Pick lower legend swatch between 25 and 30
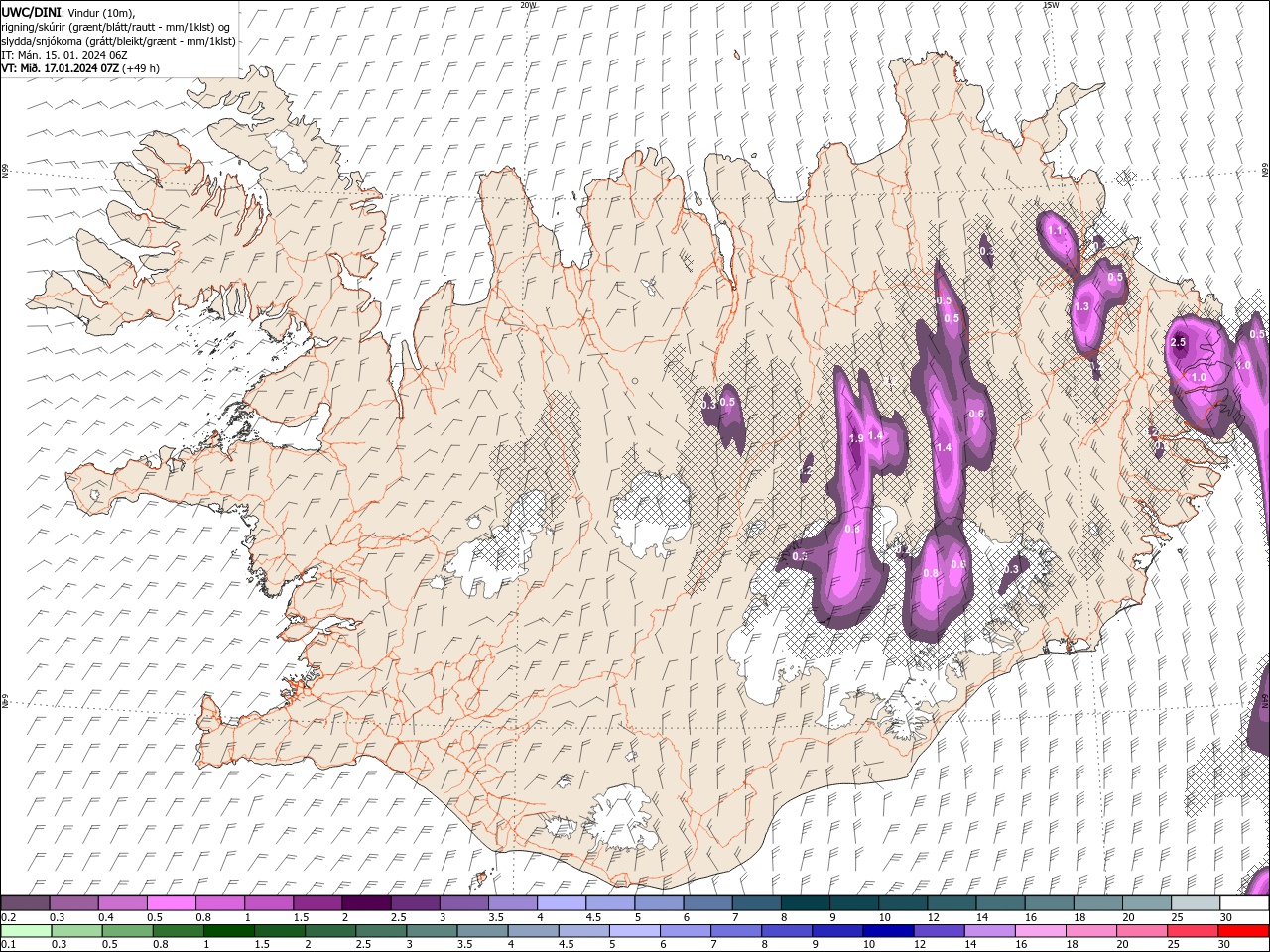This screenshot has height=952, width=1270. click(1193, 931)
